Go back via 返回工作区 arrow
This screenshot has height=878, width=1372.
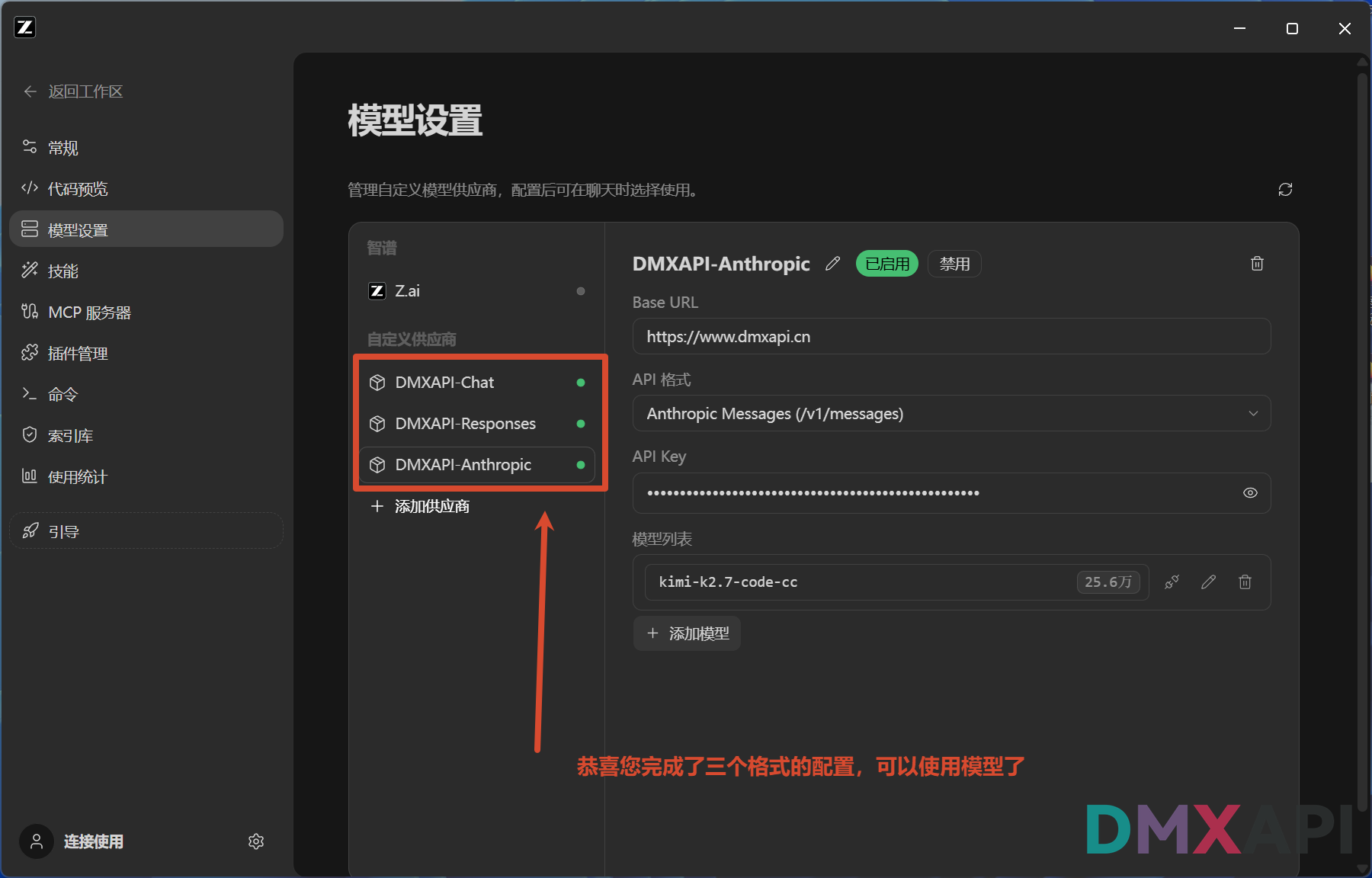[x=30, y=91]
